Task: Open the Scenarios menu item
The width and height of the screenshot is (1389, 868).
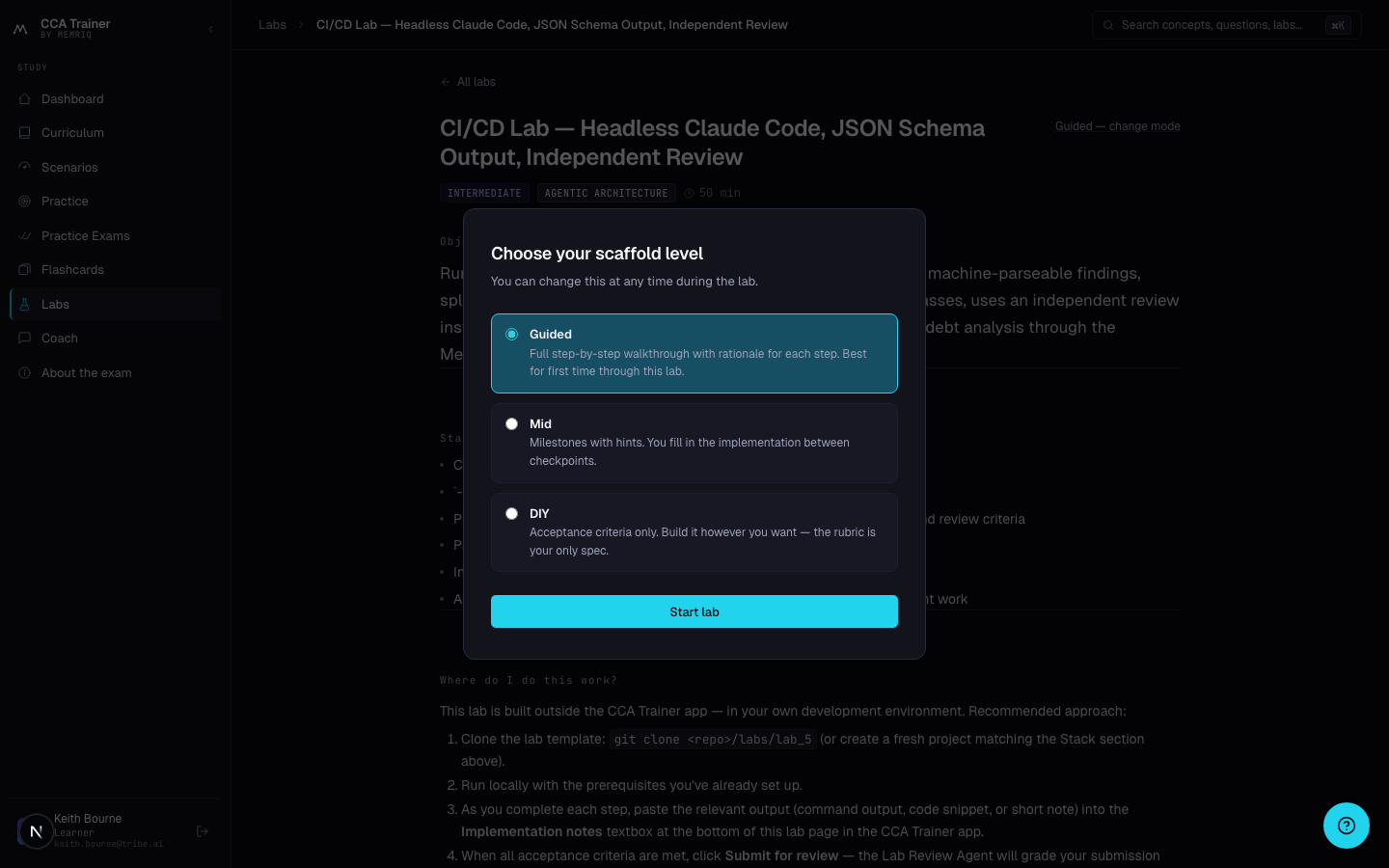Action: tap(115, 167)
